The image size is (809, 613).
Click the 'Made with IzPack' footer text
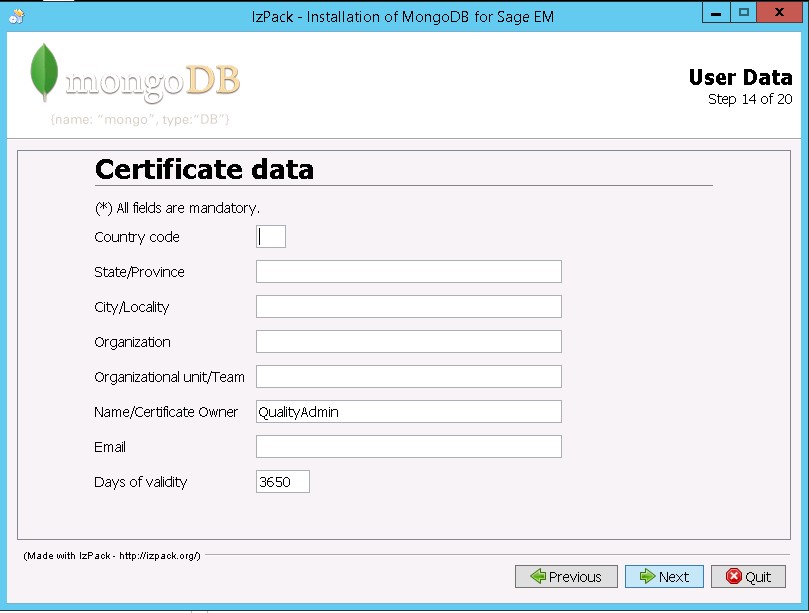[x=112, y=556]
